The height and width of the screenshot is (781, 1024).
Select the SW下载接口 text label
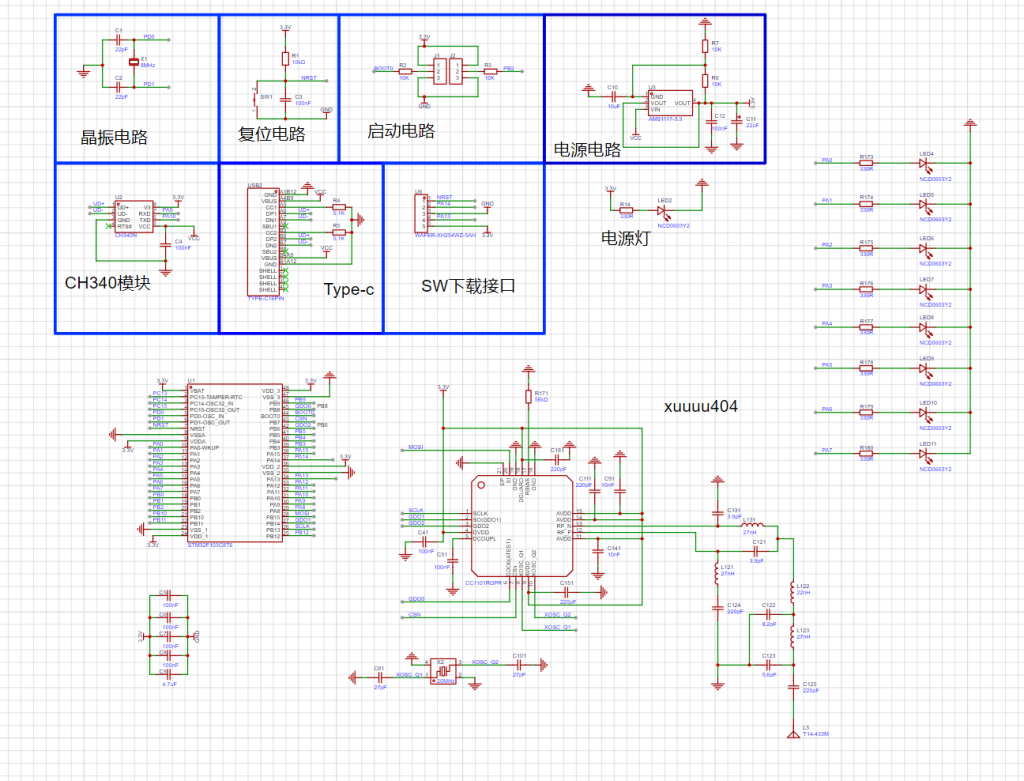click(467, 286)
